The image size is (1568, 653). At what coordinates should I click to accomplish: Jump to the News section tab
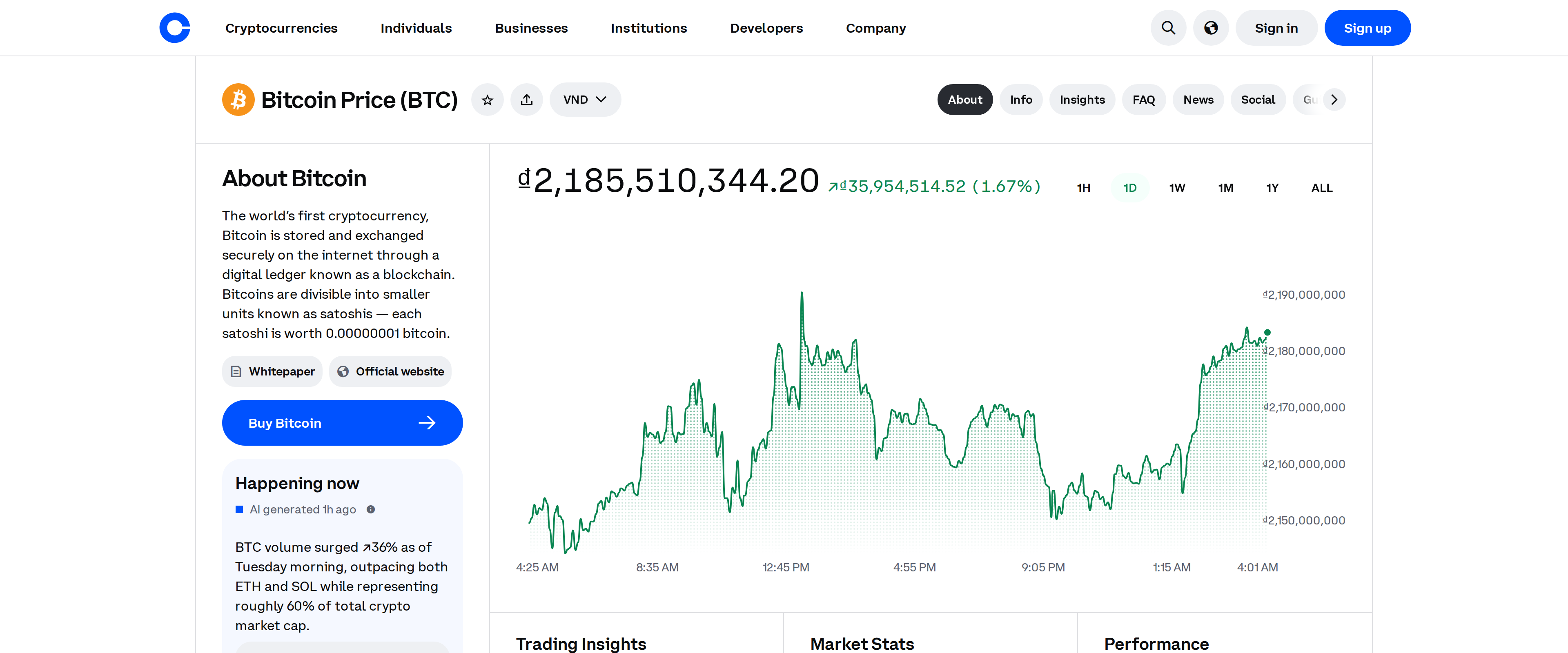coord(1198,100)
